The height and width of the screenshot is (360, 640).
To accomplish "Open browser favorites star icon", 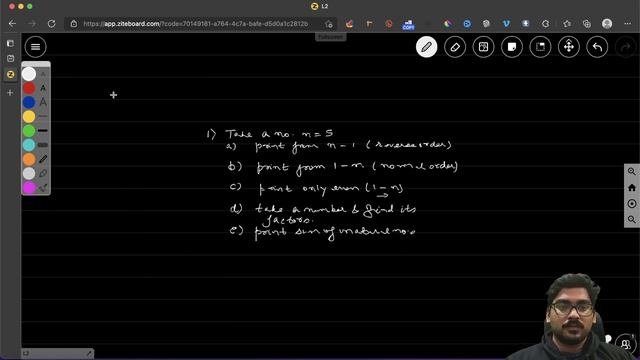I will (x=567, y=24).
